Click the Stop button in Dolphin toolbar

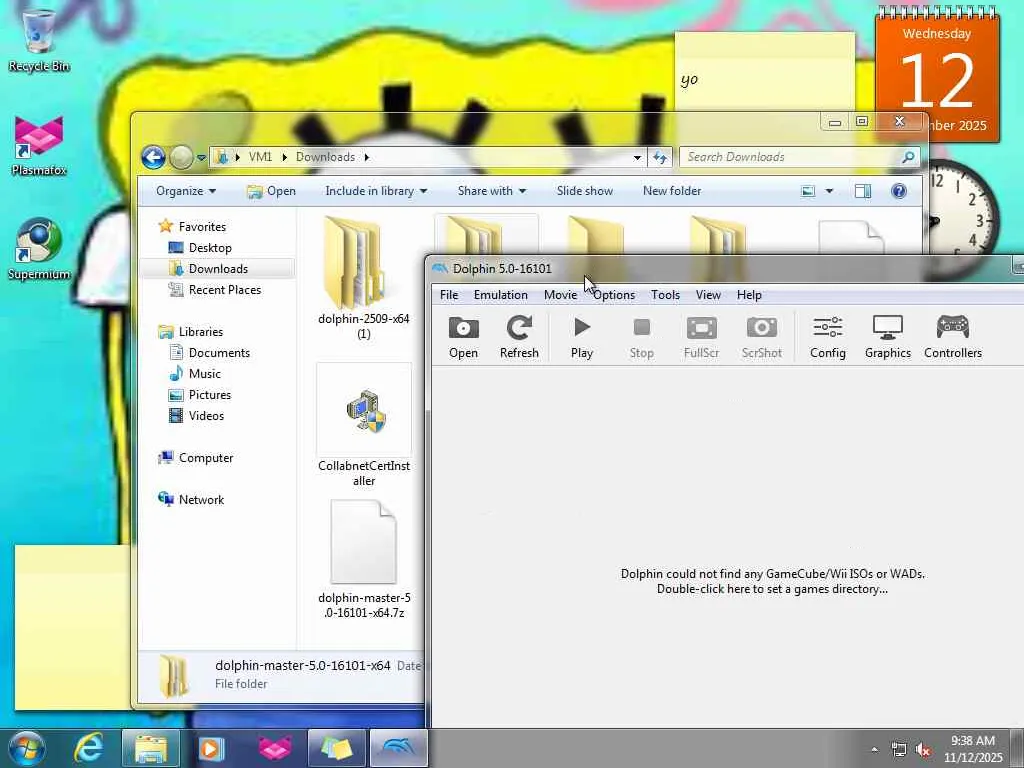tap(641, 337)
